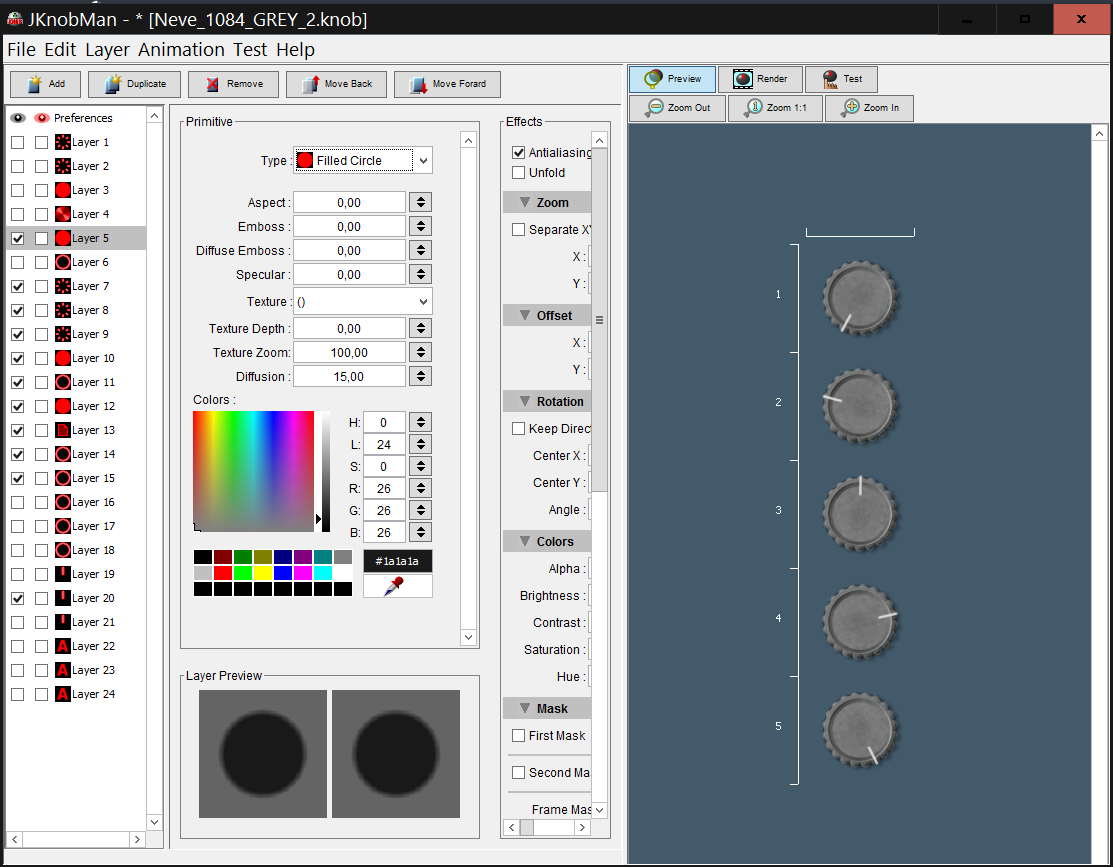Click the Emboss value field
1113x867 pixels.
tap(349, 227)
